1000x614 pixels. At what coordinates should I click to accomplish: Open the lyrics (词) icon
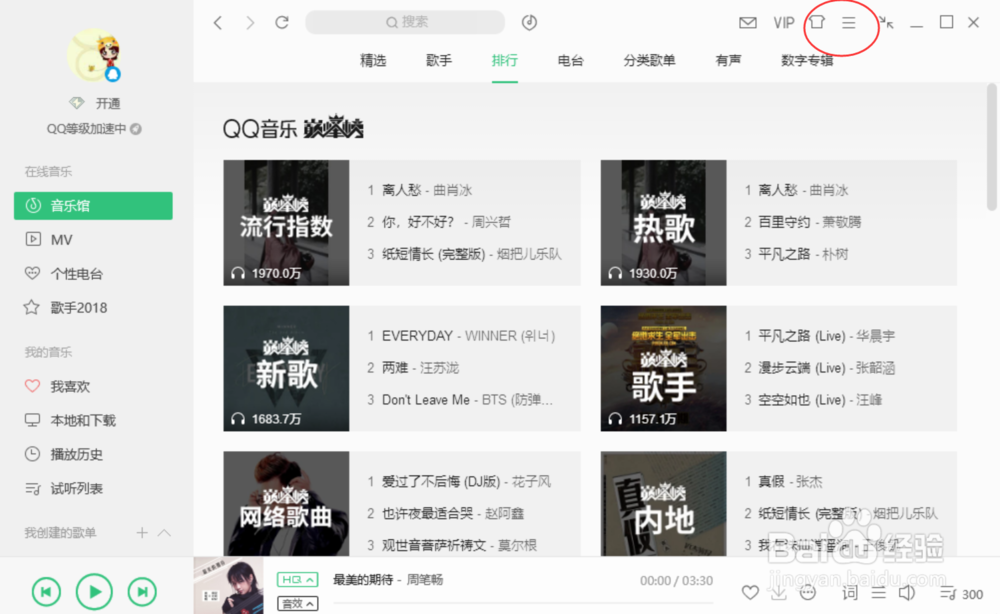[x=849, y=592]
